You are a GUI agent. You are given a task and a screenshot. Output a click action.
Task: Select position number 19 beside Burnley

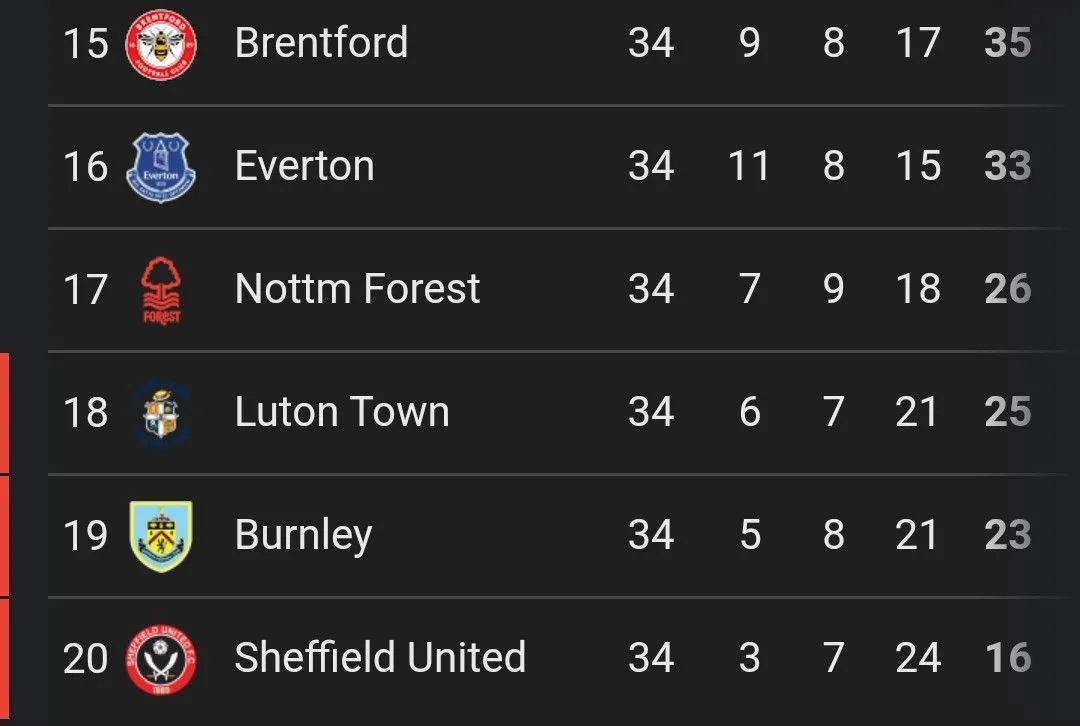(85, 535)
